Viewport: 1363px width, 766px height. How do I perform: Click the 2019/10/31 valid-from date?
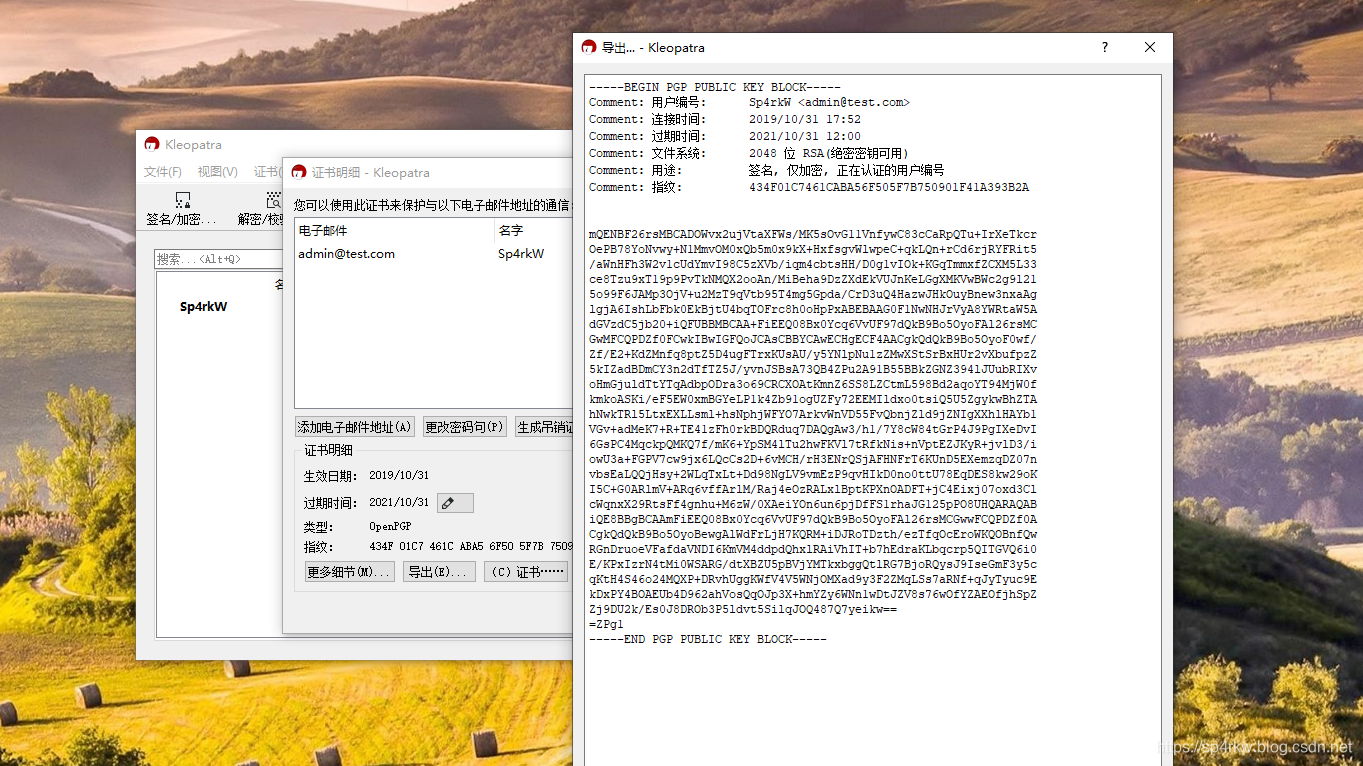399,476
